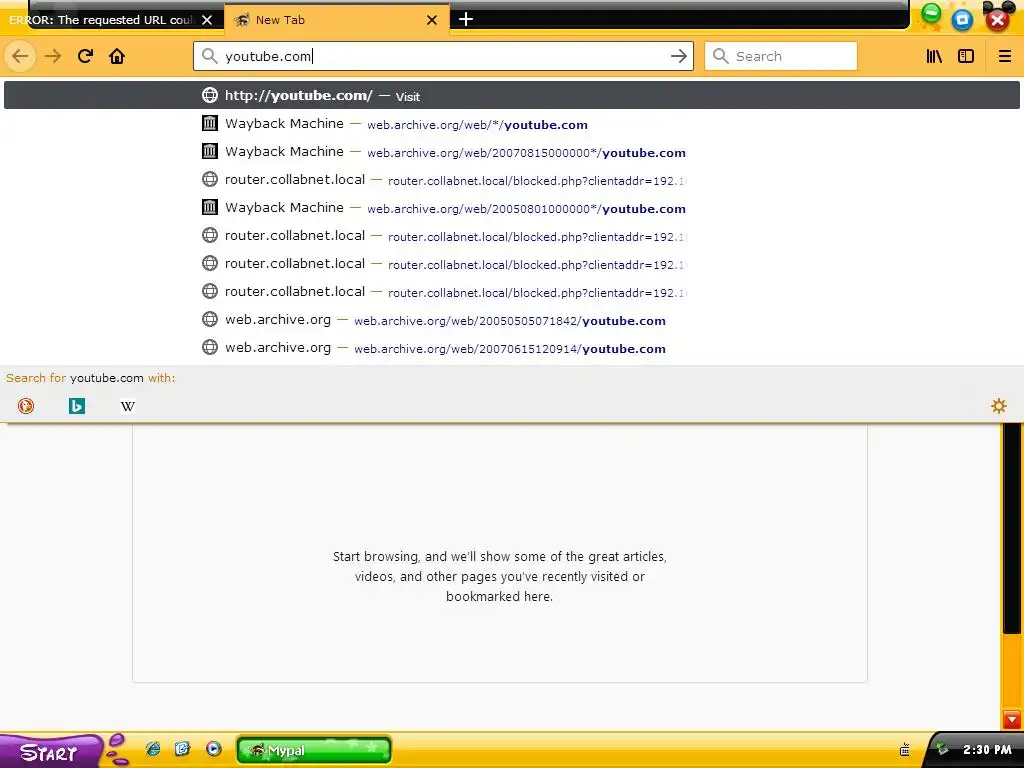Click the magnifier in the Search box
This screenshot has width=1024, height=768.
coord(720,56)
